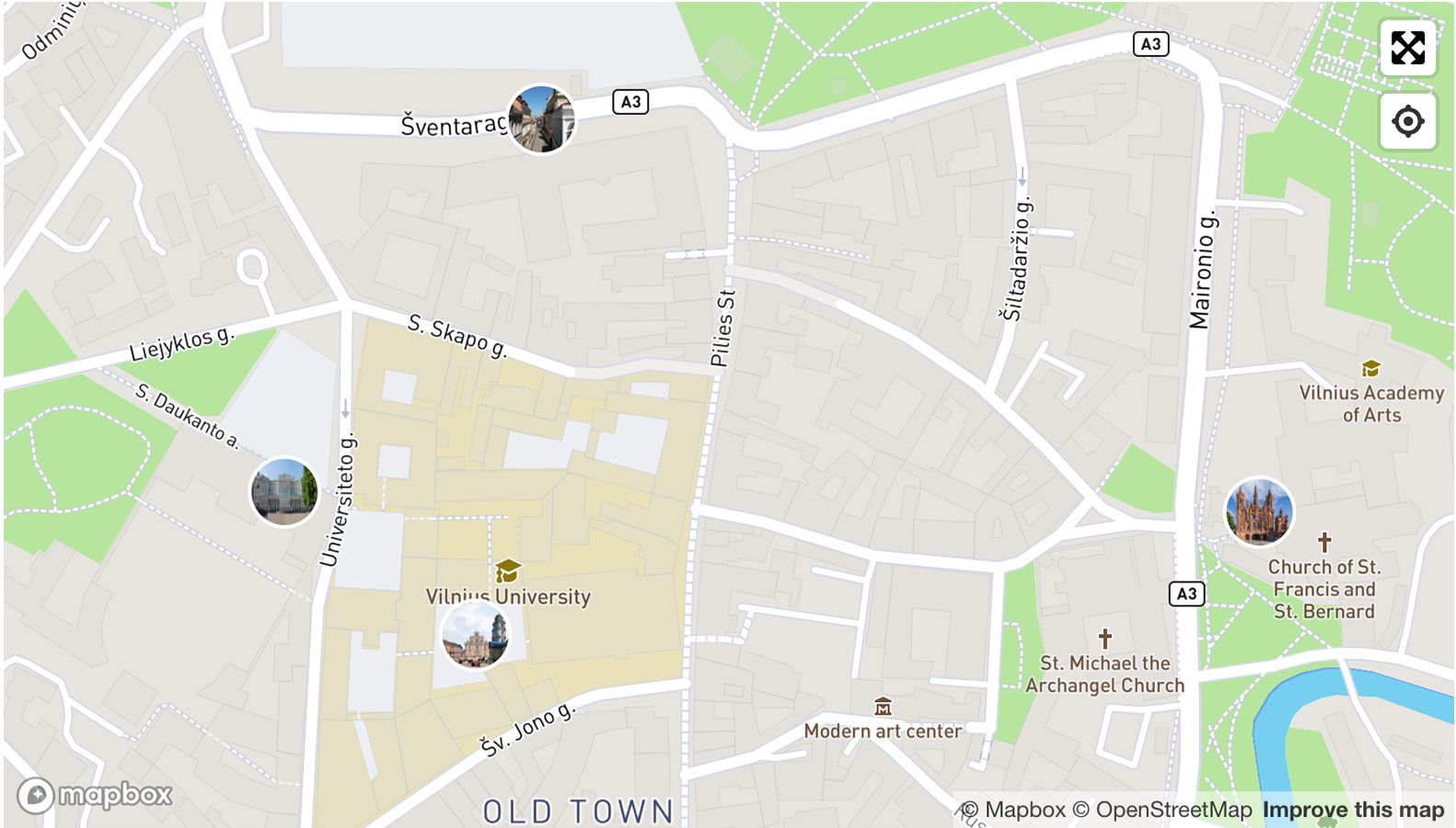This screenshot has width=1456, height=828.
Task: Click the Pilies St street label
Action: pos(723,328)
